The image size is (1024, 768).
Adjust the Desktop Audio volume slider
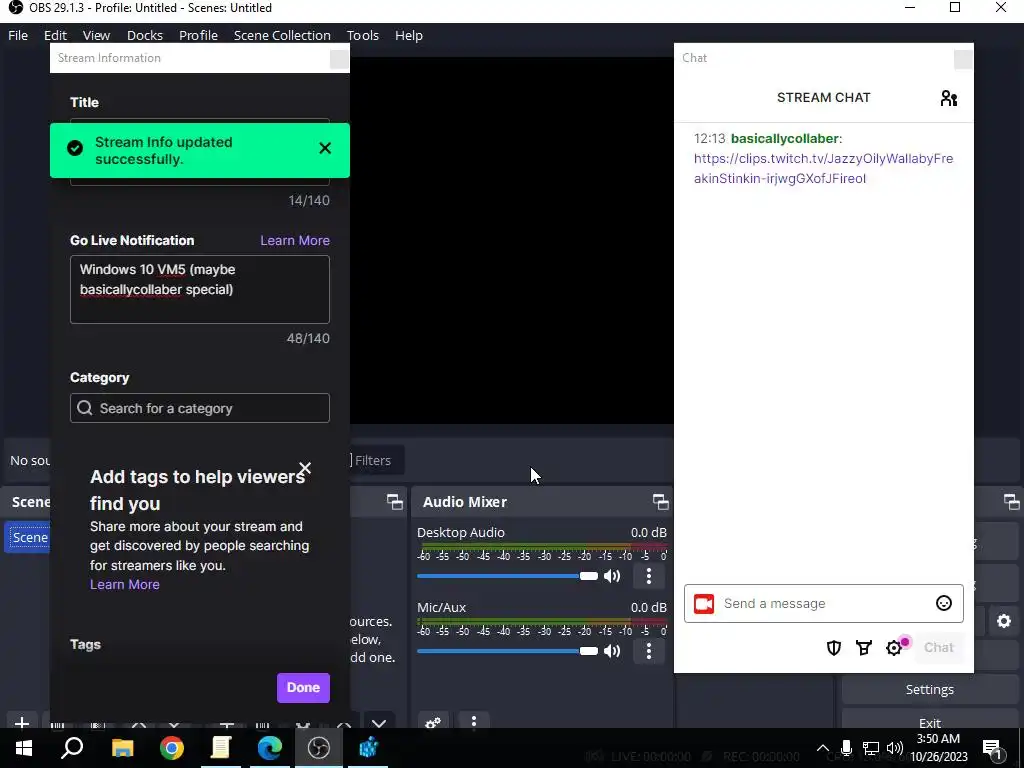tap(507, 576)
